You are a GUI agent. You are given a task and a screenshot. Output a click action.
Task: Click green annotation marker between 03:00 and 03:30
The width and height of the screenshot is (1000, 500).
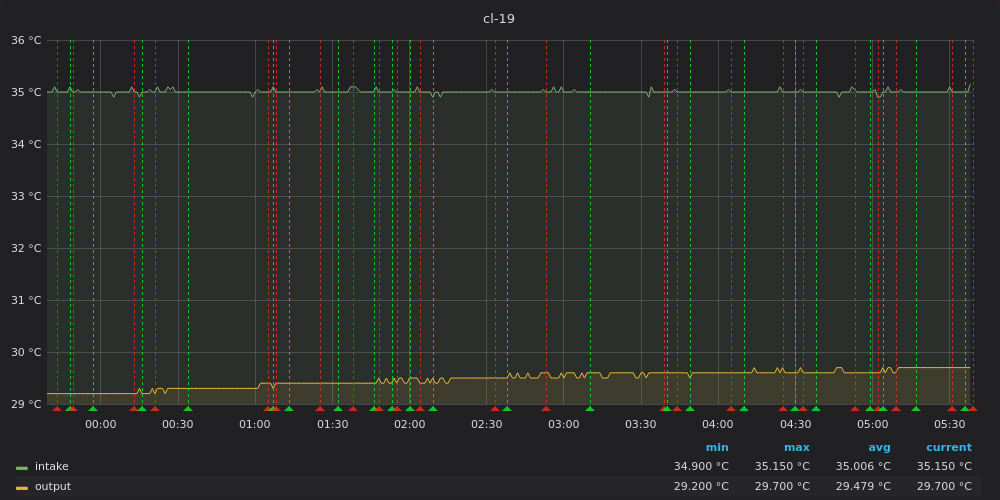(x=590, y=408)
